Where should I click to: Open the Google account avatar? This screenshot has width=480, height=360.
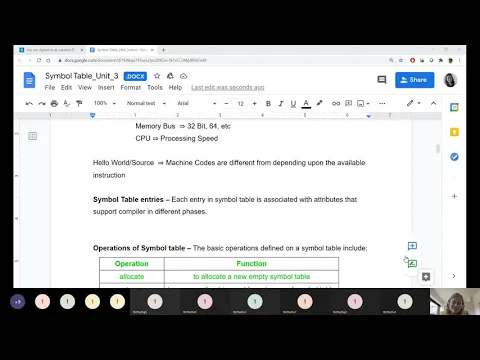(450, 80)
